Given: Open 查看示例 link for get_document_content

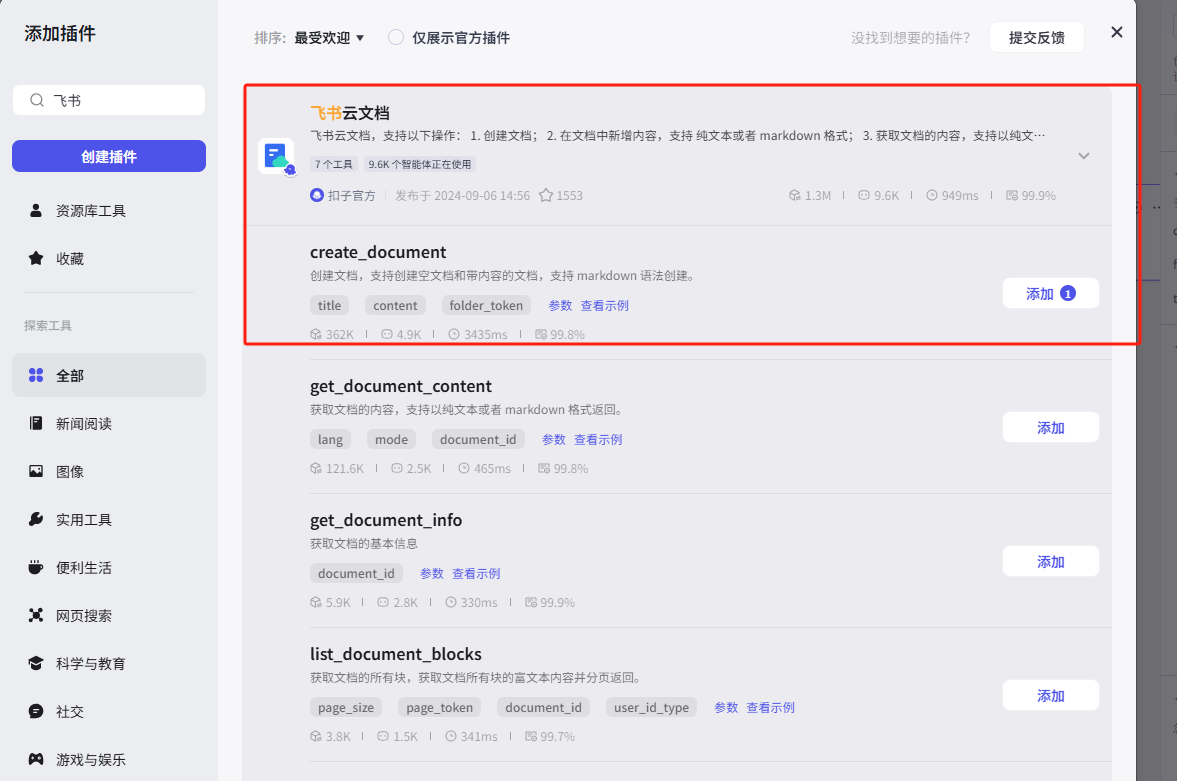Looking at the screenshot, I should pos(598,439).
